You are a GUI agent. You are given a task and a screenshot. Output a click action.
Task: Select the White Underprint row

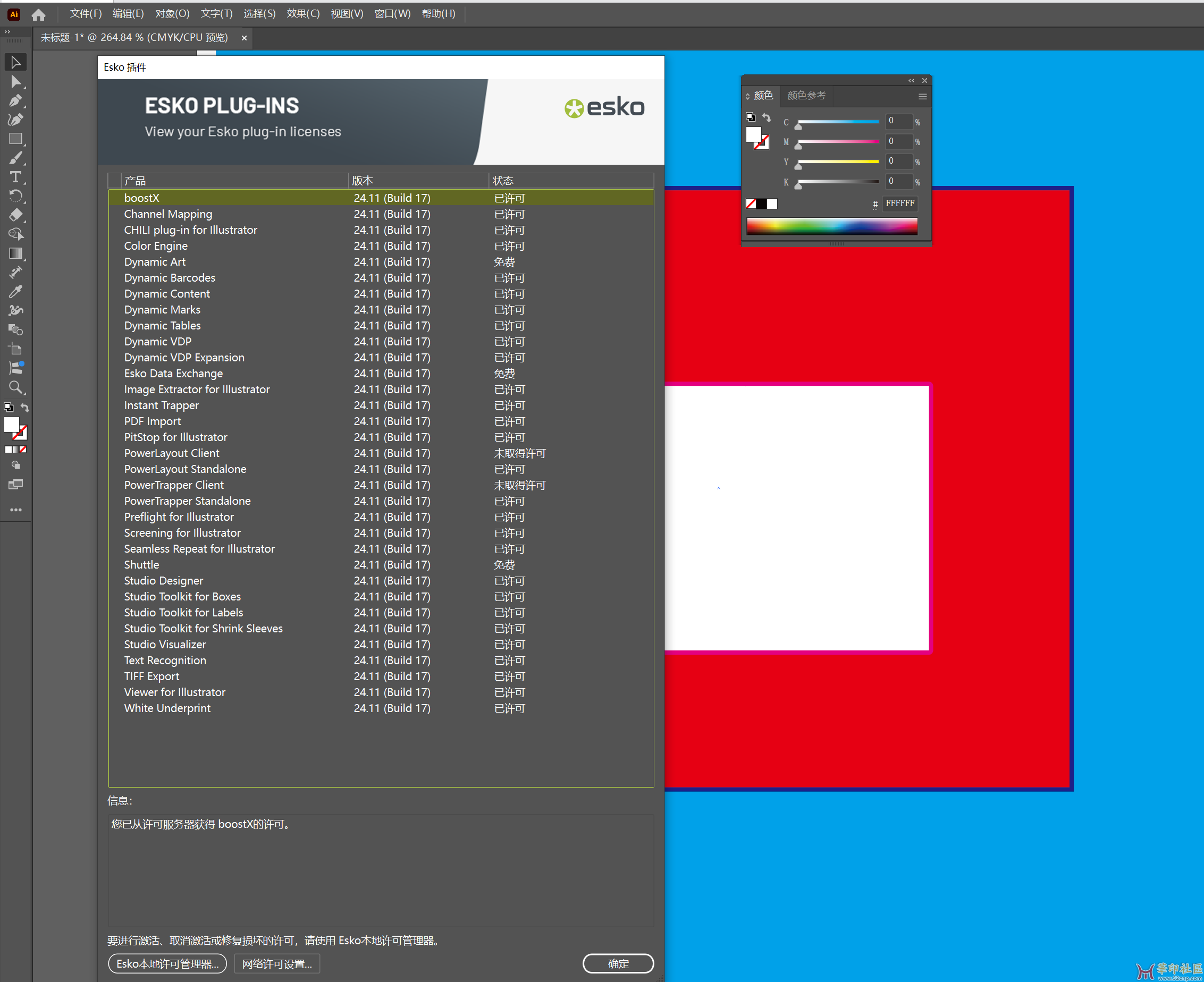click(381, 708)
